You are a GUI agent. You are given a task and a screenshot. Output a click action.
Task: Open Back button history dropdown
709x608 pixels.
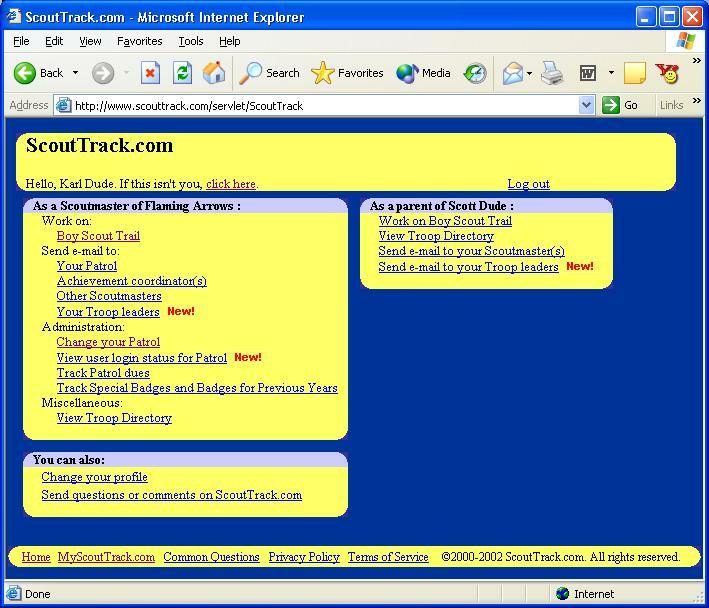click(76, 73)
